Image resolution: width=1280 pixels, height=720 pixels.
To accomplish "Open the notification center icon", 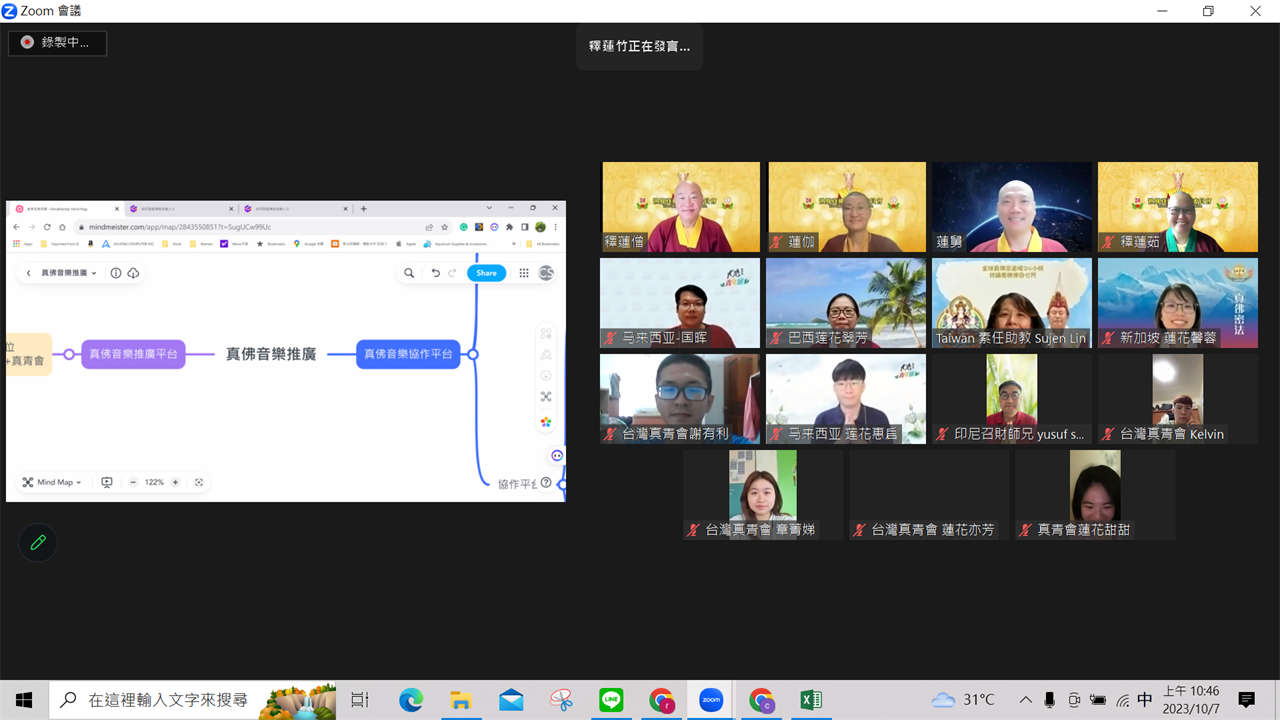I will (1246, 700).
